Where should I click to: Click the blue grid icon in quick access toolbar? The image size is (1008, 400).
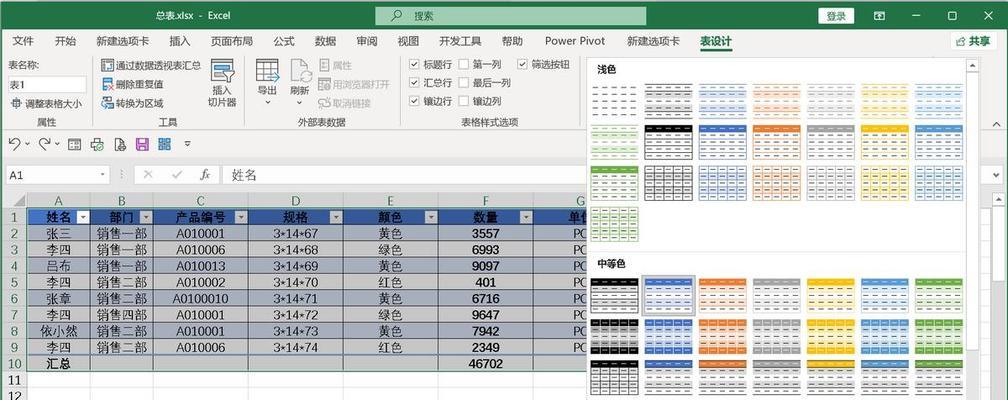click(x=165, y=144)
